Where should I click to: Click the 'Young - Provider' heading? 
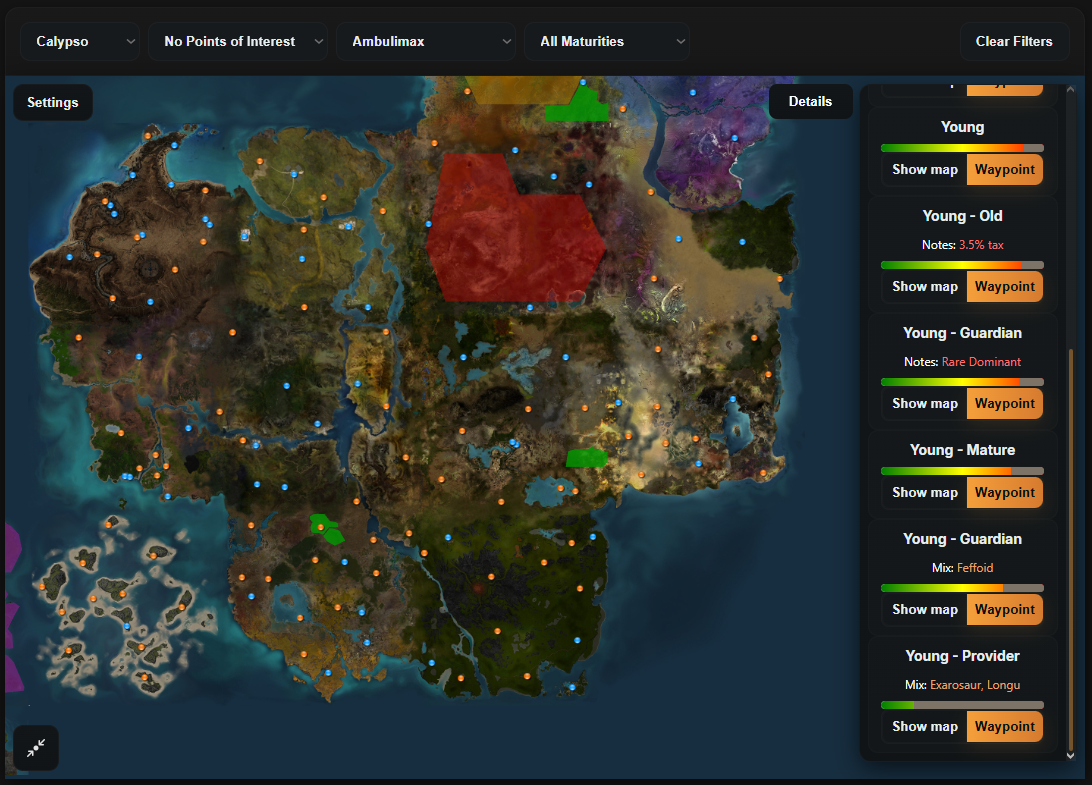tap(962, 656)
